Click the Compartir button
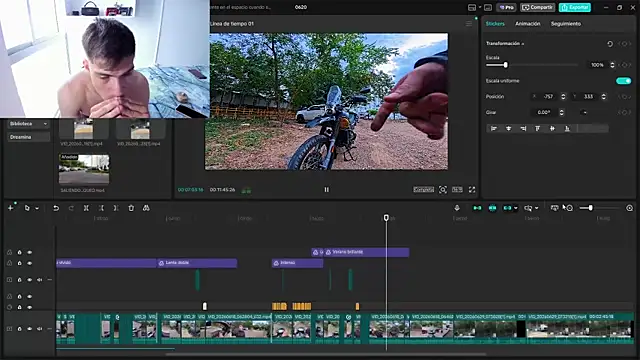640x360 pixels. point(537,7)
